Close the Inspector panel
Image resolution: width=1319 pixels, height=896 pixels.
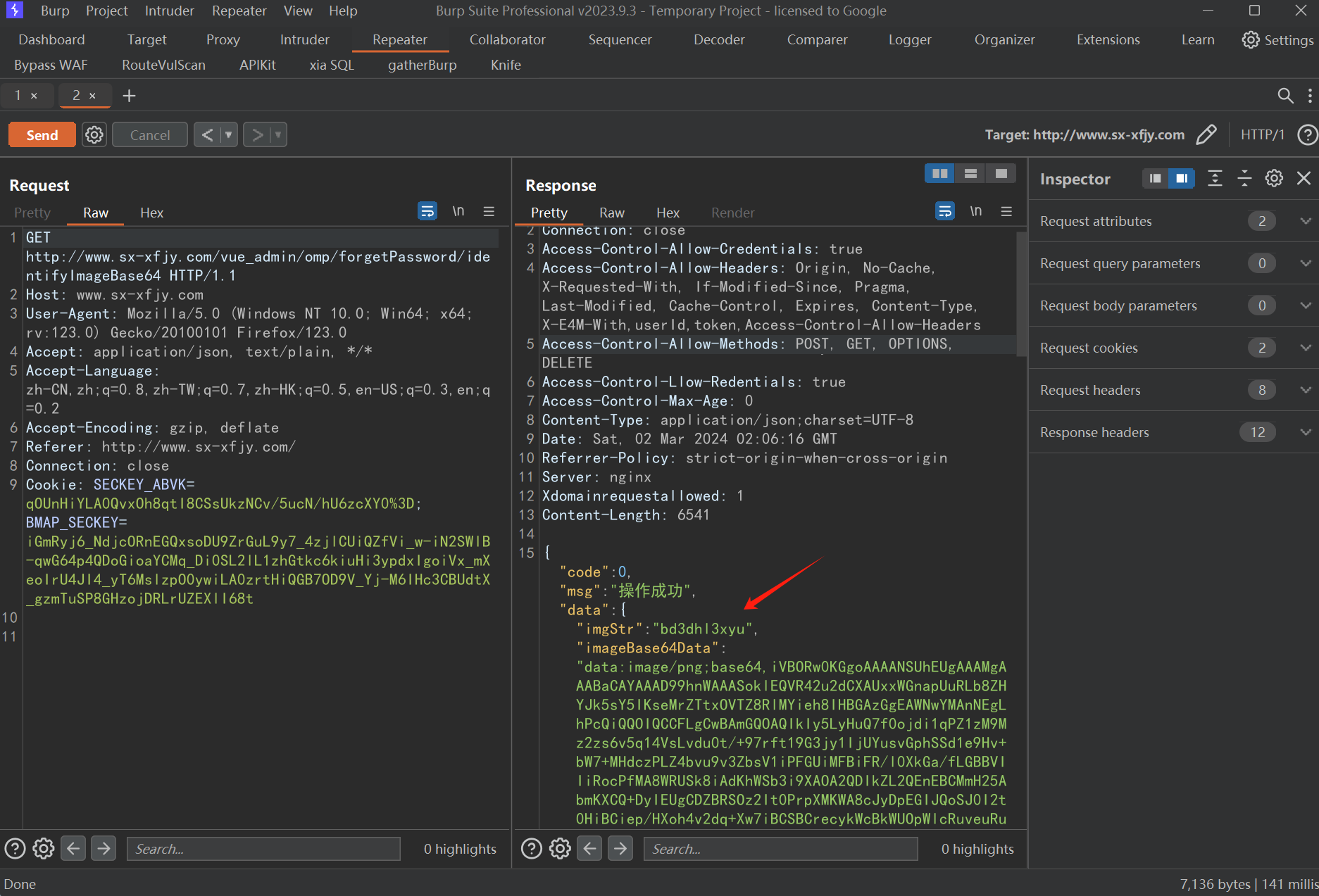point(1304,179)
